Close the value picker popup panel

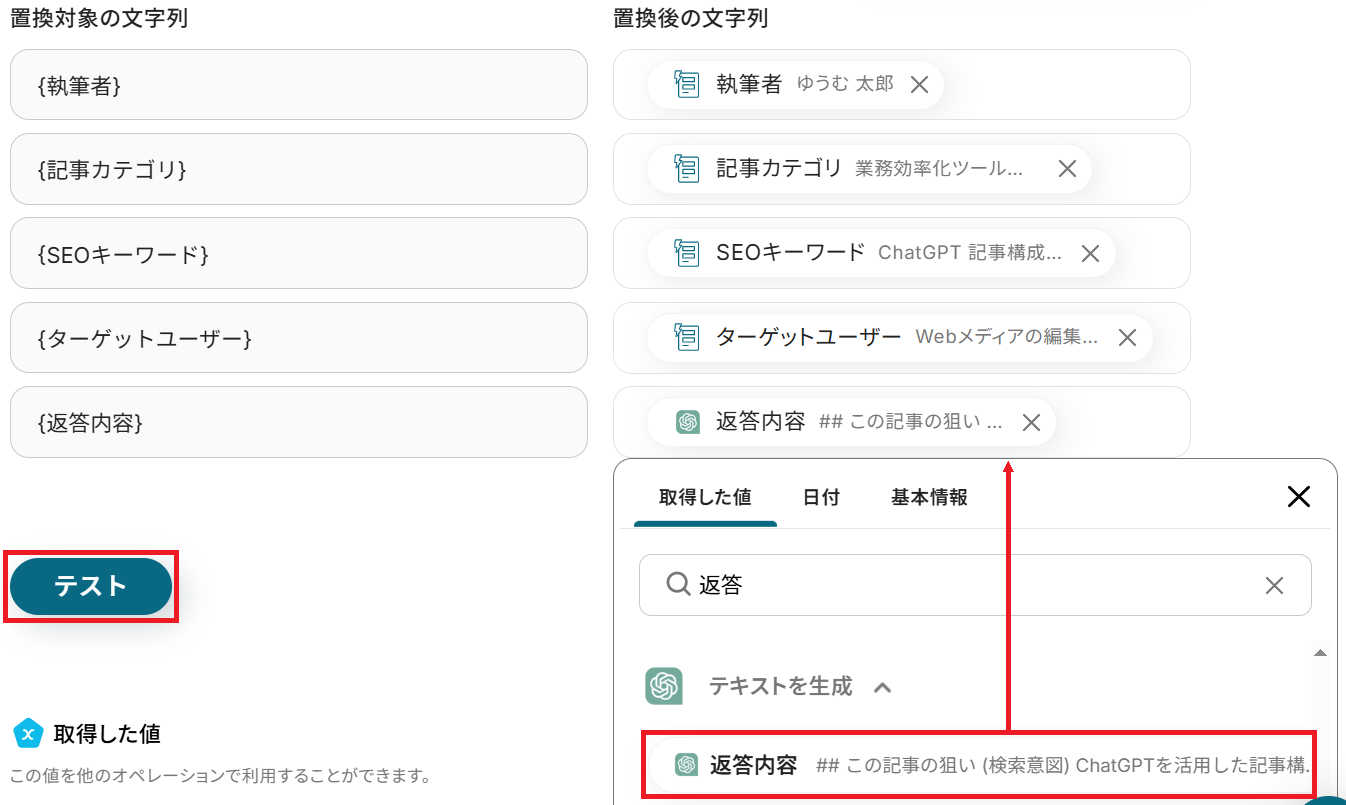1298,496
